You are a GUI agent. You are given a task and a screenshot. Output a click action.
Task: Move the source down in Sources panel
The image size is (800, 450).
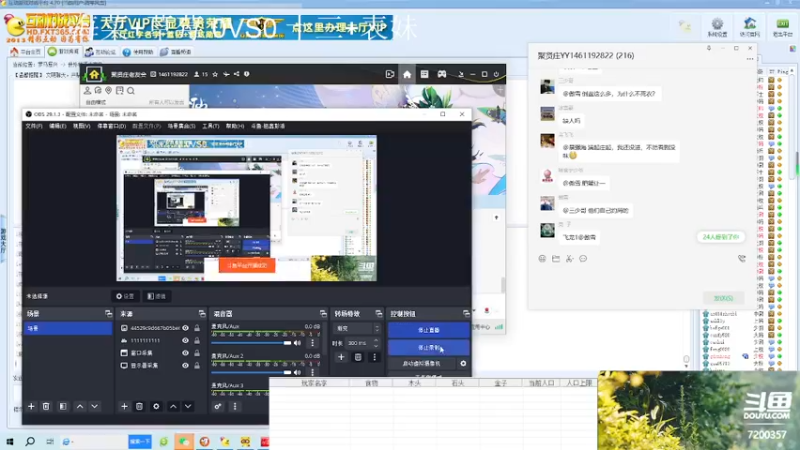coord(188,407)
